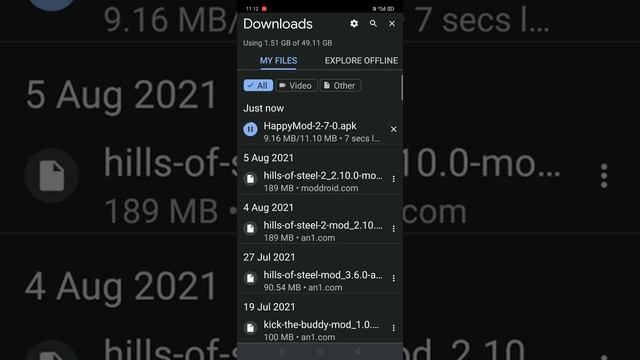Switch to EXPLORE OFFLINE tab
The image size is (640, 360).
[x=361, y=60]
